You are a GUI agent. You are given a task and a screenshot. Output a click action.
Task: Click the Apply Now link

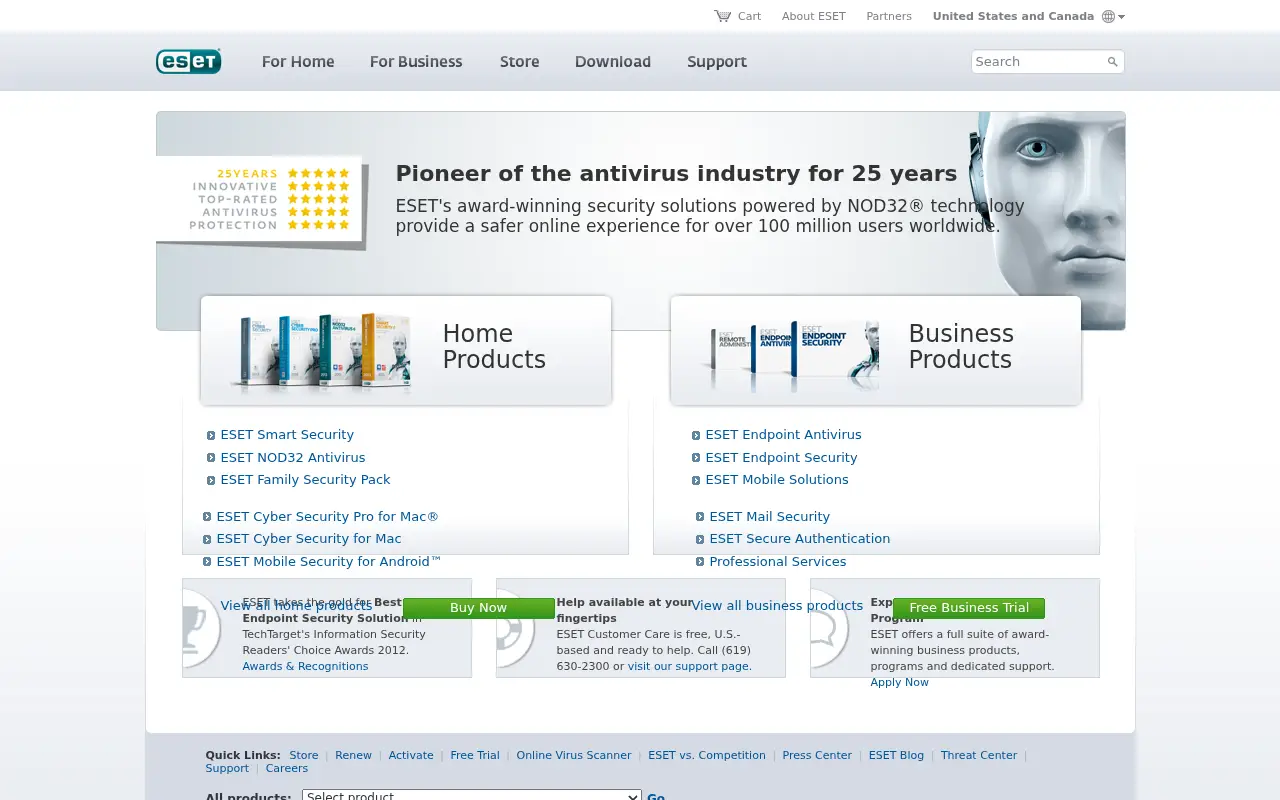tap(899, 682)
